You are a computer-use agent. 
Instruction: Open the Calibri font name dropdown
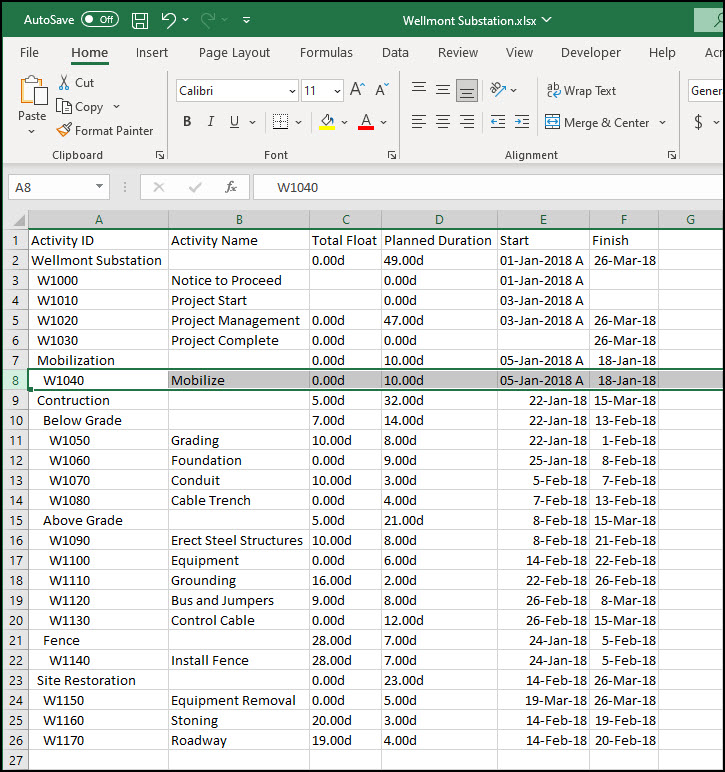(292, 91)
